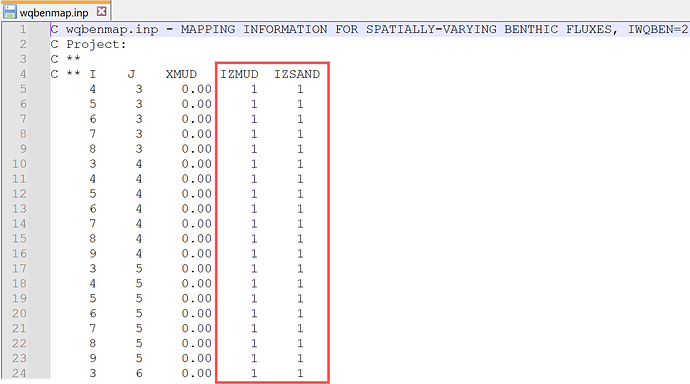Click line number 10 in the gutter

[x=19, y=164]
